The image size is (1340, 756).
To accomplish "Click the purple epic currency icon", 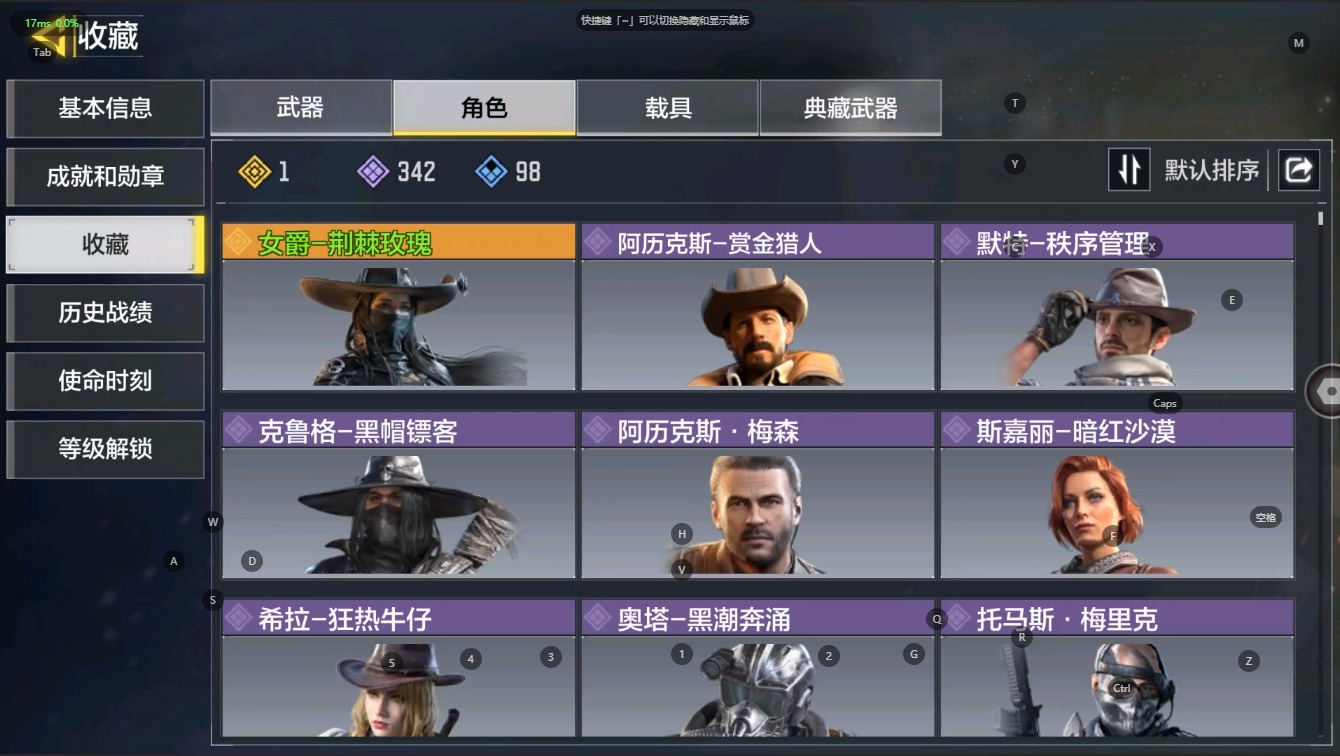I will click(373, 172).
